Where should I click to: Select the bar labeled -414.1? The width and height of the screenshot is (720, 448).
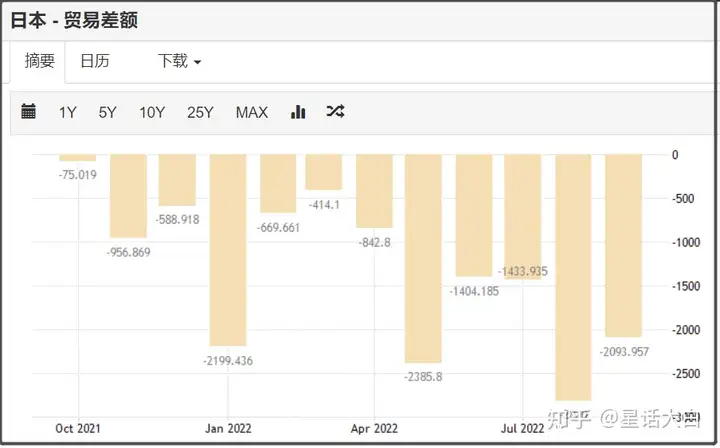pyautogui.click(x=324, y=172)
